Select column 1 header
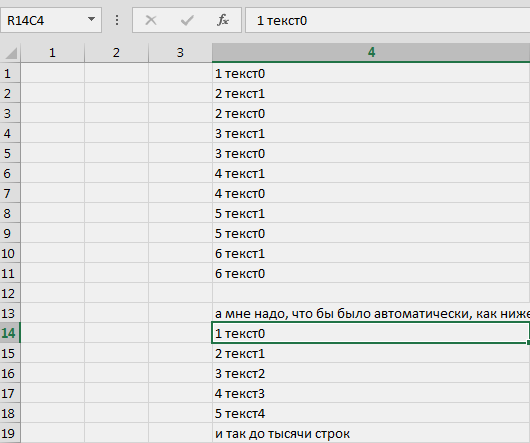530x443 pixels. (52, 53)
